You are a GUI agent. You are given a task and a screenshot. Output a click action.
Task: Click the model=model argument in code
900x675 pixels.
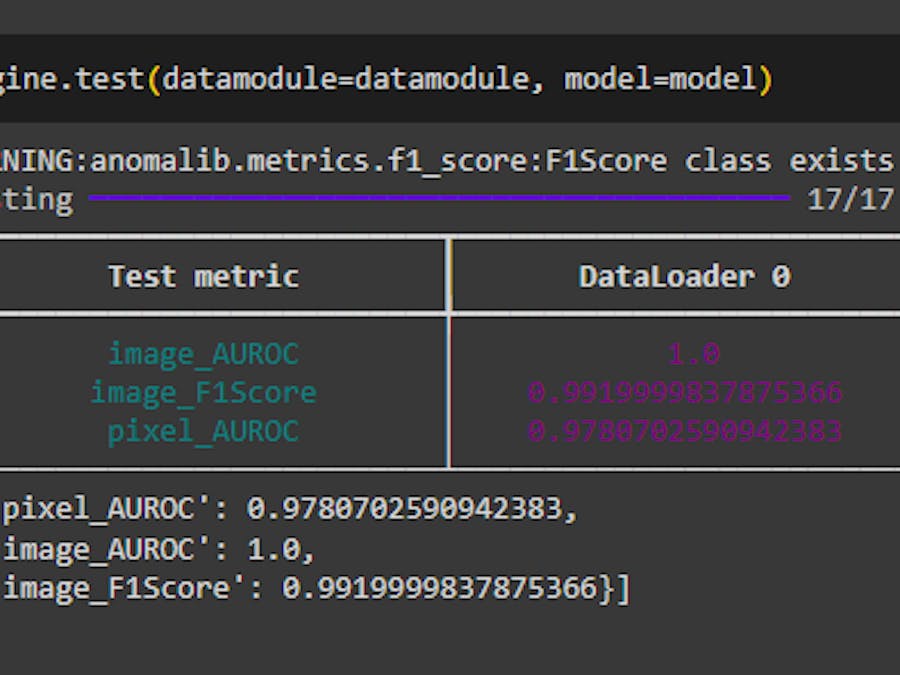click(x=660, y=78)
